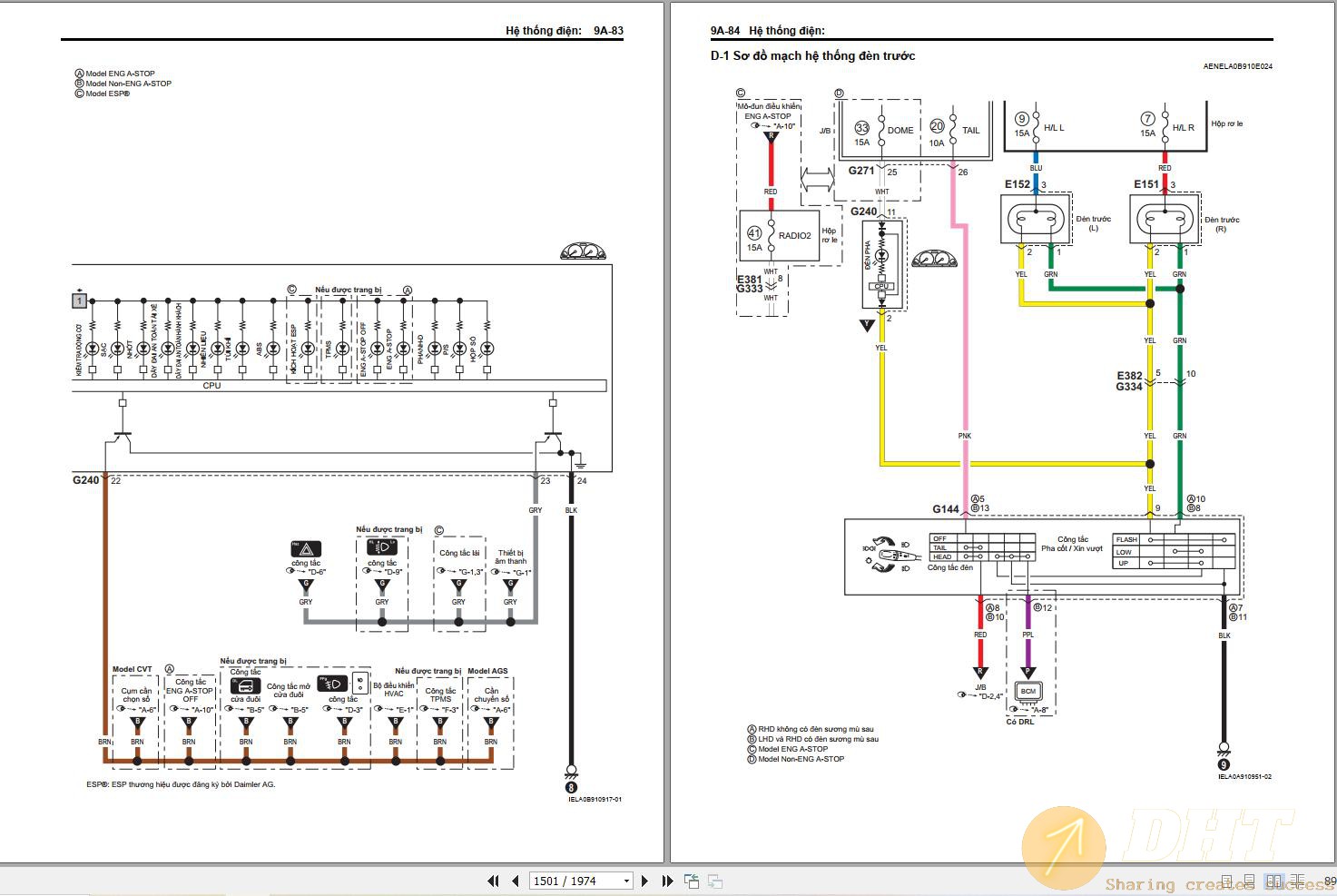Go to the next page

[644, 881]
